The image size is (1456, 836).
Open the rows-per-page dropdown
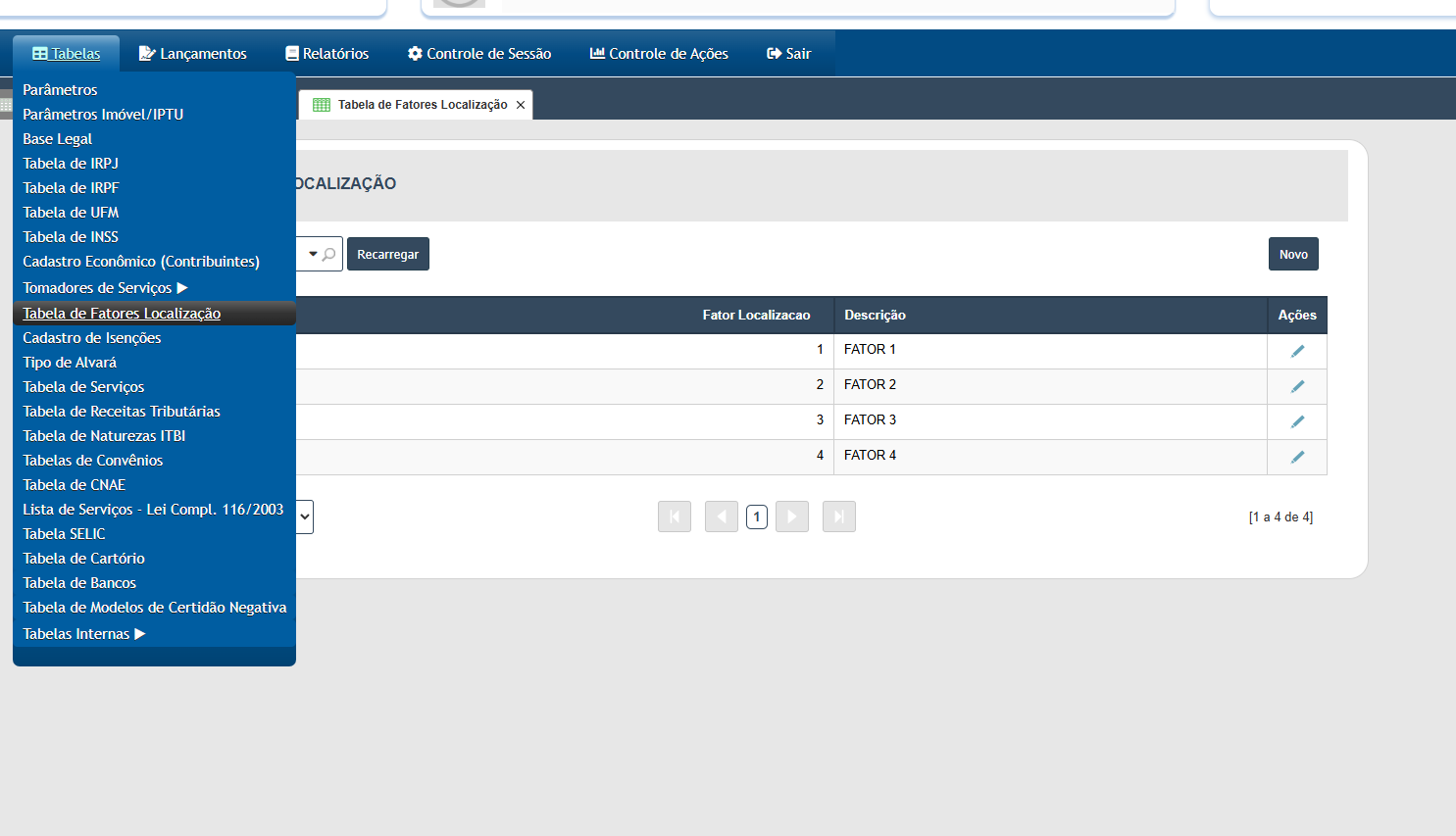(305, 516)
